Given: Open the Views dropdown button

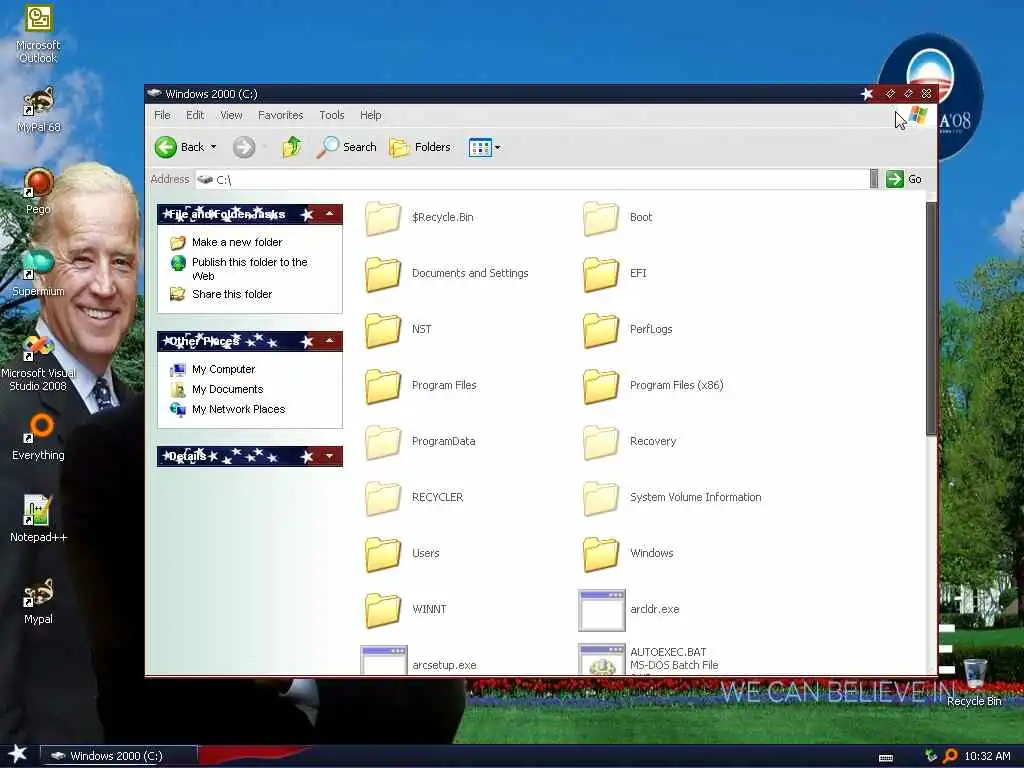Looking at the screenshot, I should [x=484, y=148].
